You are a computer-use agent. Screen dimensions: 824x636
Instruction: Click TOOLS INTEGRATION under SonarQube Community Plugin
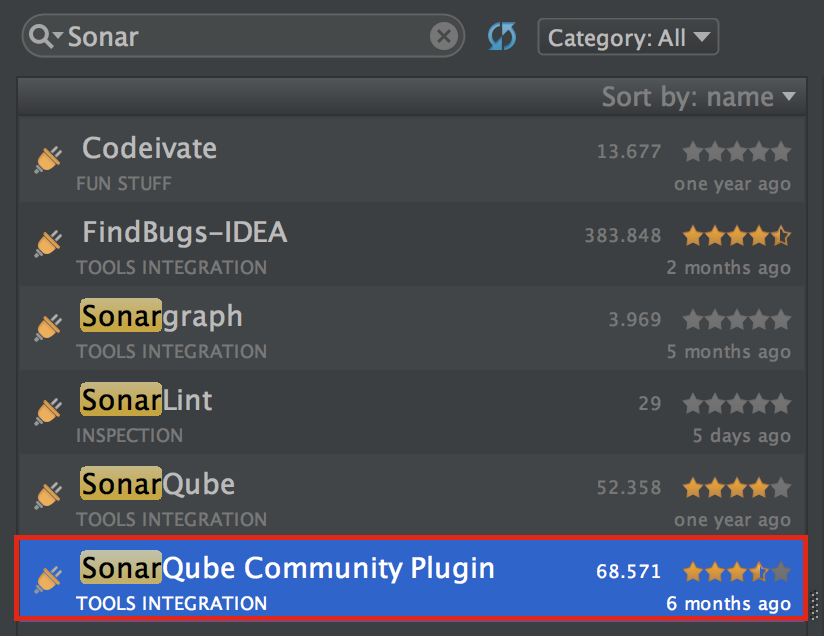(x=171, y=604)
